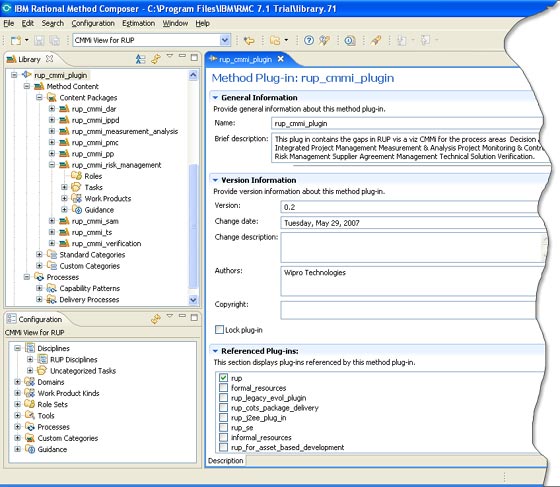Check the rup_for_asset_based_development checkbox

pyautogui.click(x=224, y=447)
